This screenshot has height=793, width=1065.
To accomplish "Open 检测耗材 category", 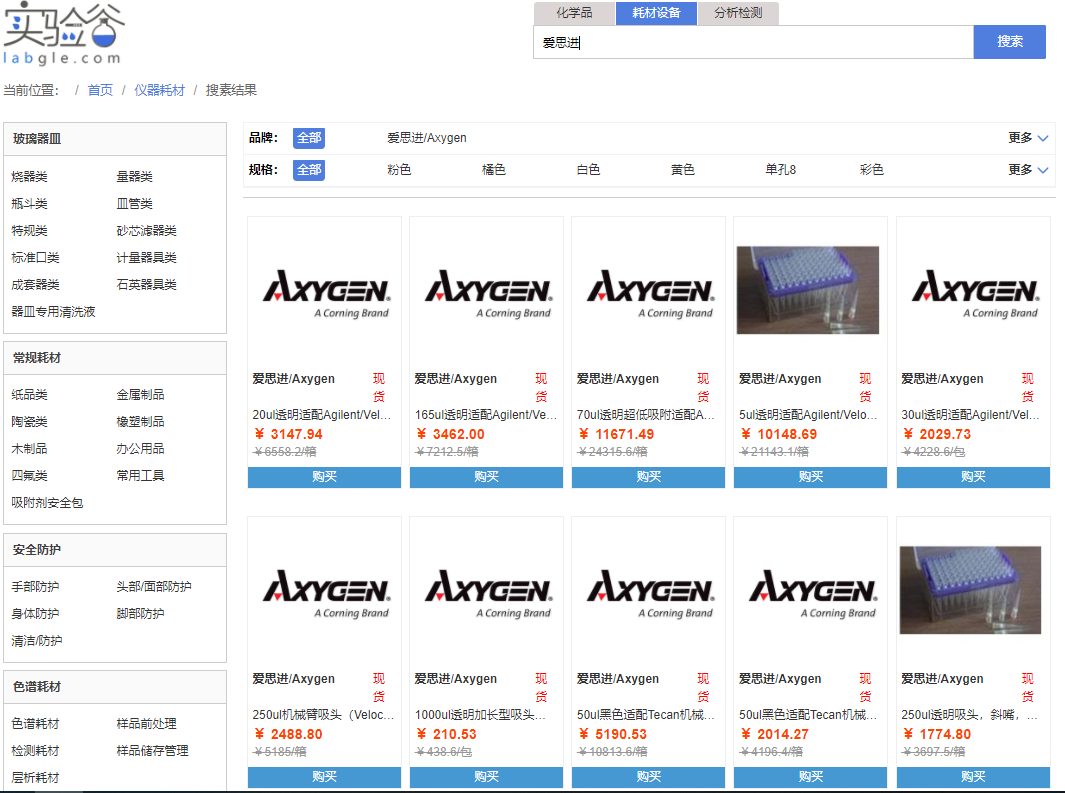I will 35,751.
